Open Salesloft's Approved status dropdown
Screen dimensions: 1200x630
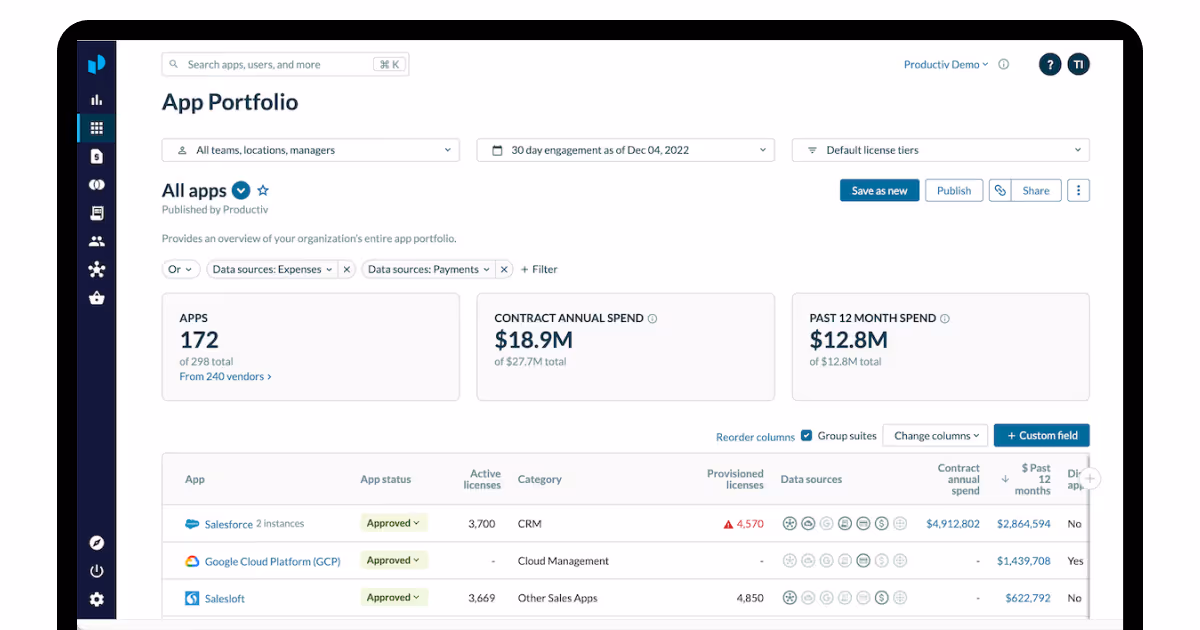pos(394,597)
